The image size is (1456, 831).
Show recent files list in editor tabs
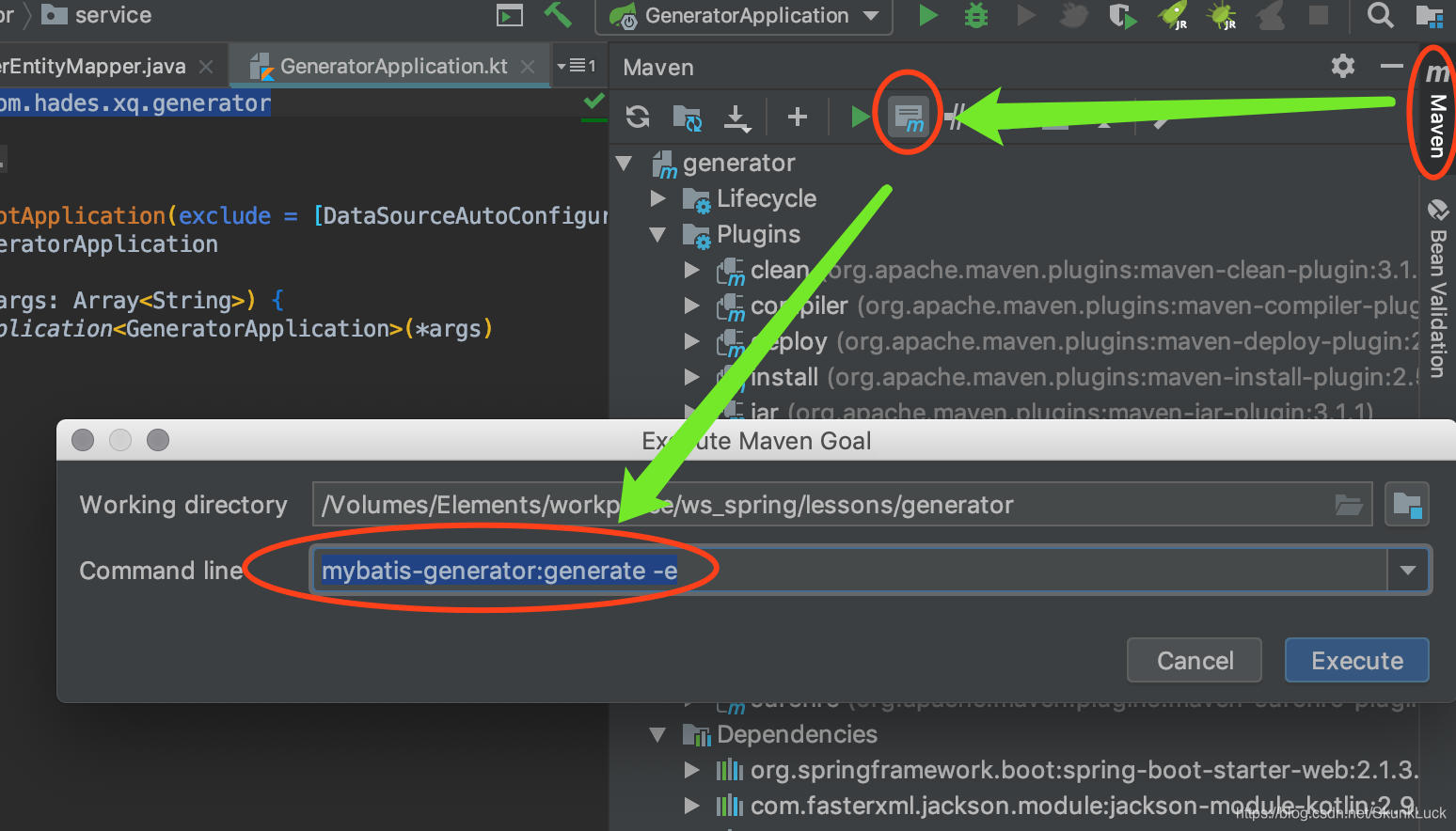[x=577, y=66]
